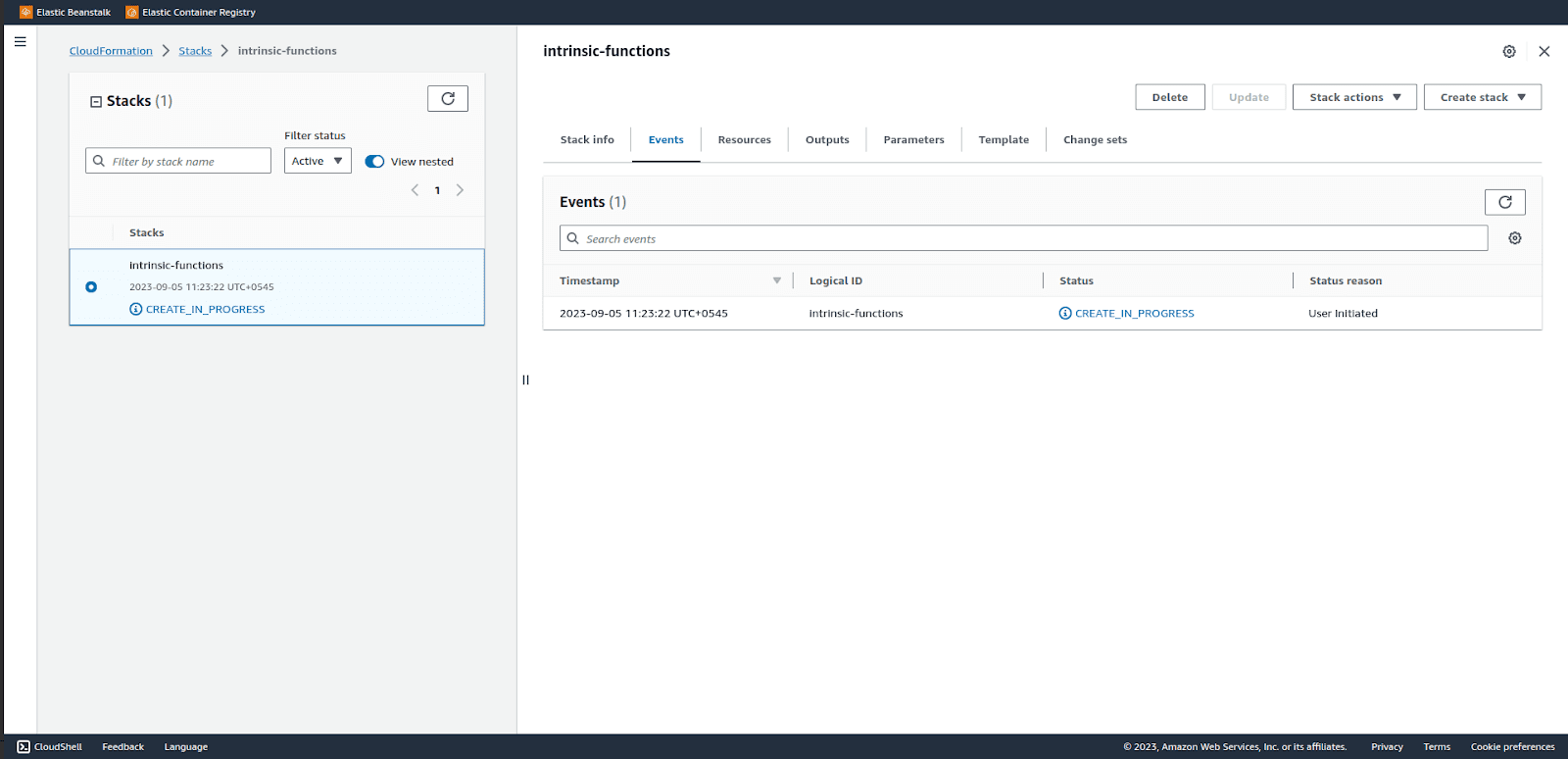This screenshot has height=759, width=1568.
Task: Collapse the Stacks panel header
Action: (x=96, y=101)
